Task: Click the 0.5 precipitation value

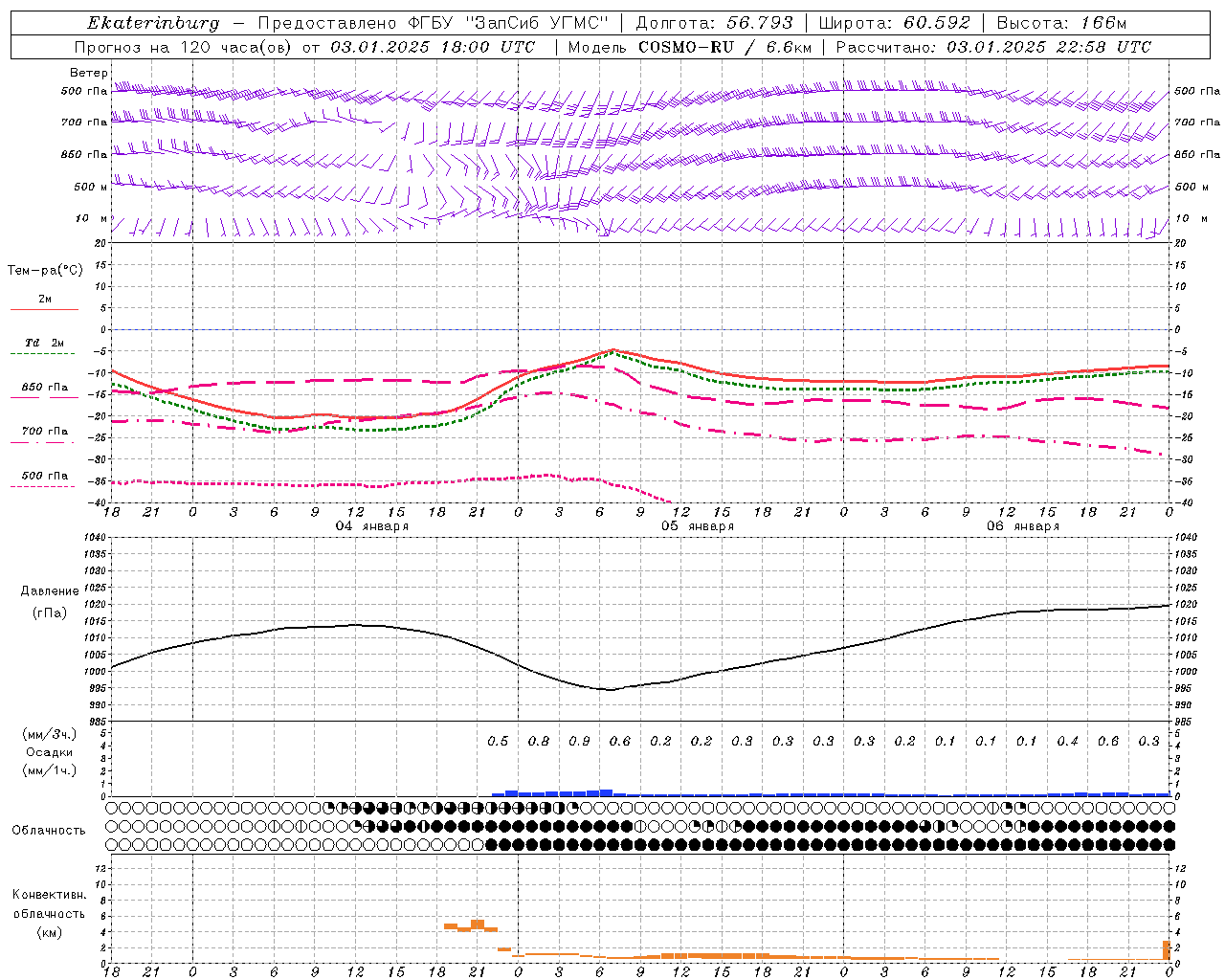Action: tap(498, 742)
